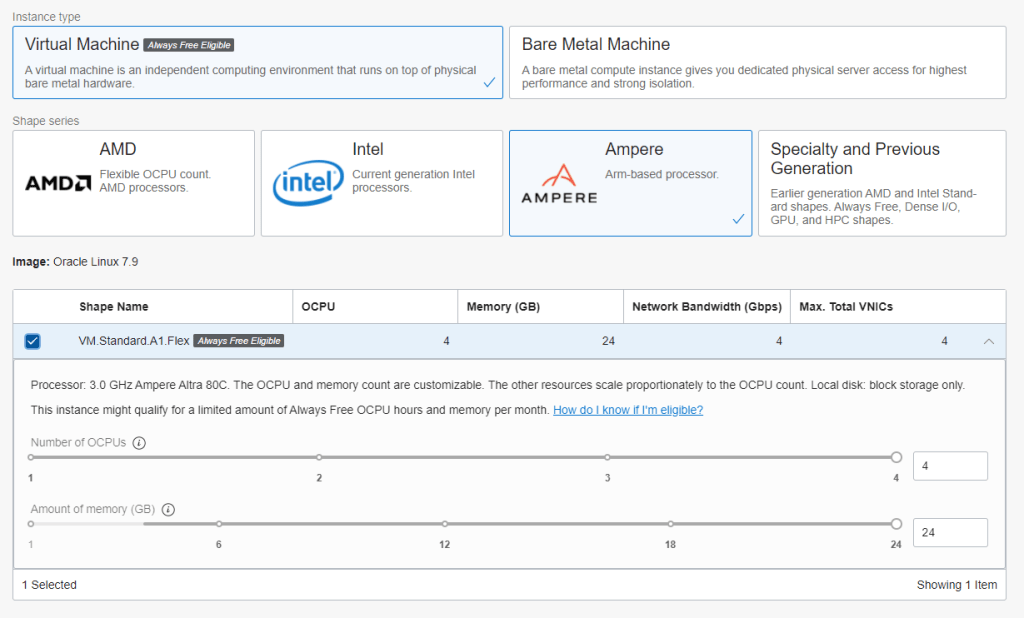
Task: Click info icon beside Amount of memory
Action: tap(168, 509)
